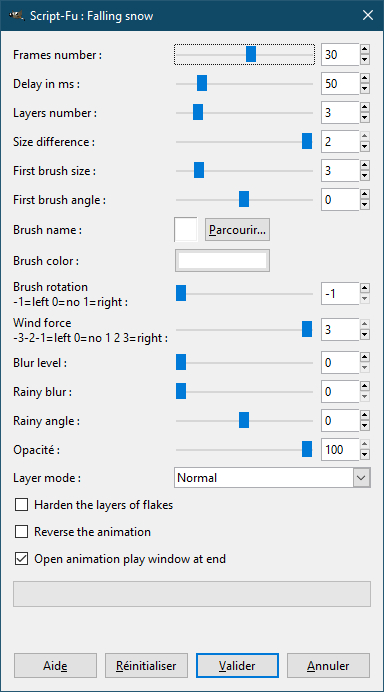The height and width of the screenshot is (692, 384).
Task: Click the First brush size slider handle
Action: point(199,170)
